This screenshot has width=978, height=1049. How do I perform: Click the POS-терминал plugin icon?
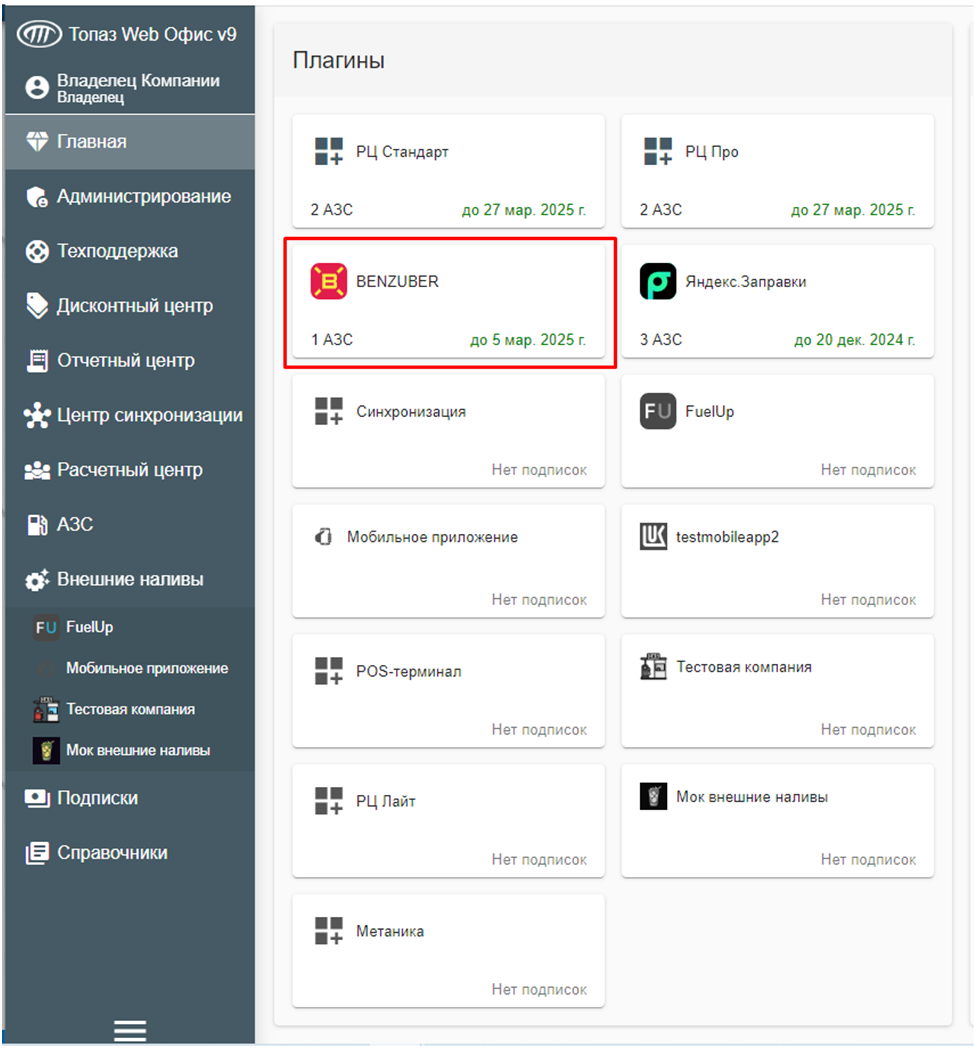(328, 670)
